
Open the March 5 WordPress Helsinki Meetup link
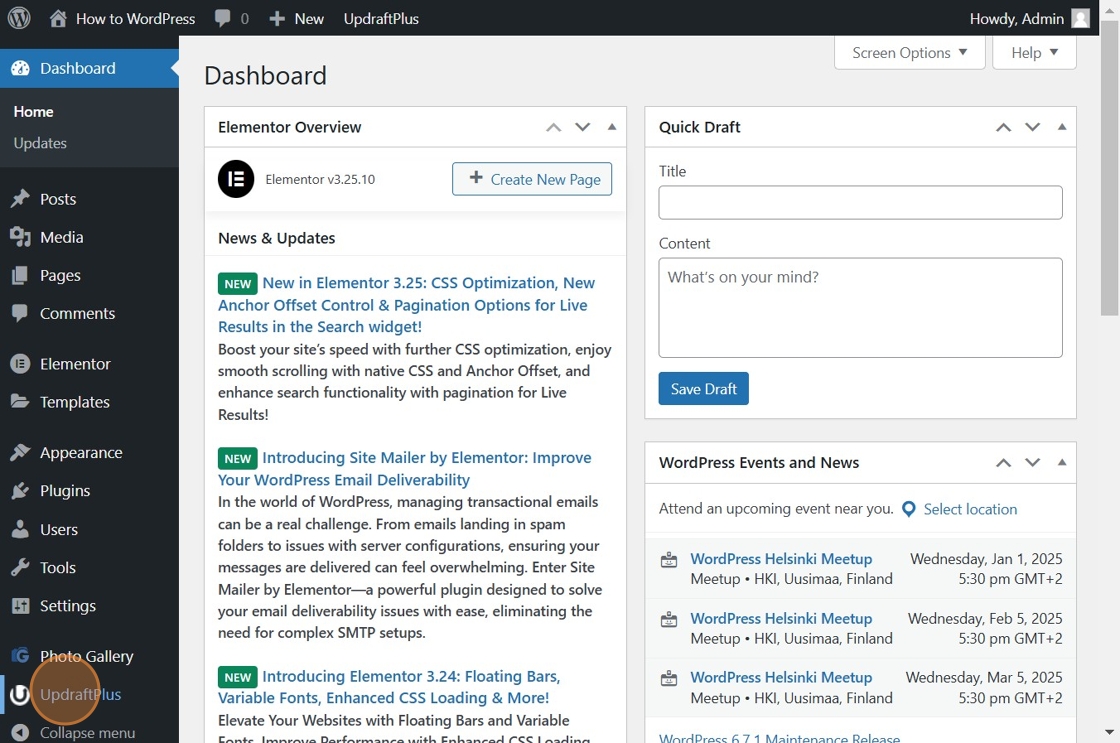[781, 677]
